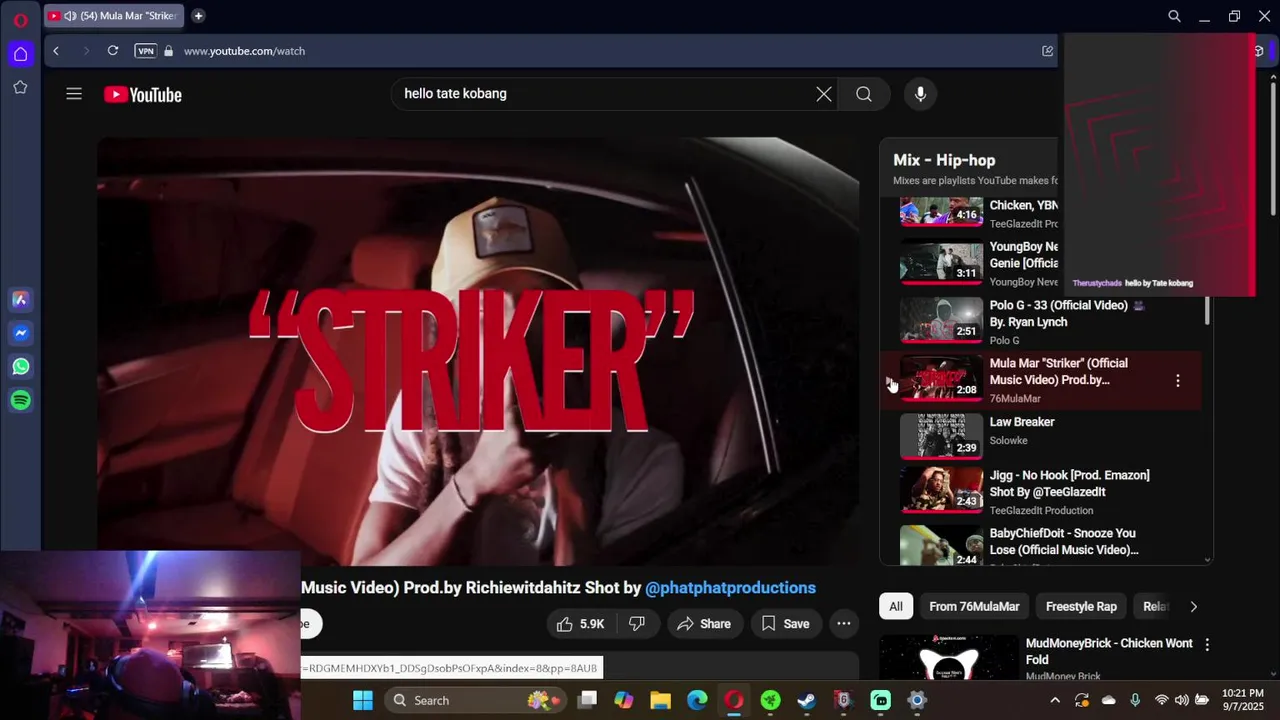
Task: Switch to the Mula Mar Striker tab
Action: point(115,16)
